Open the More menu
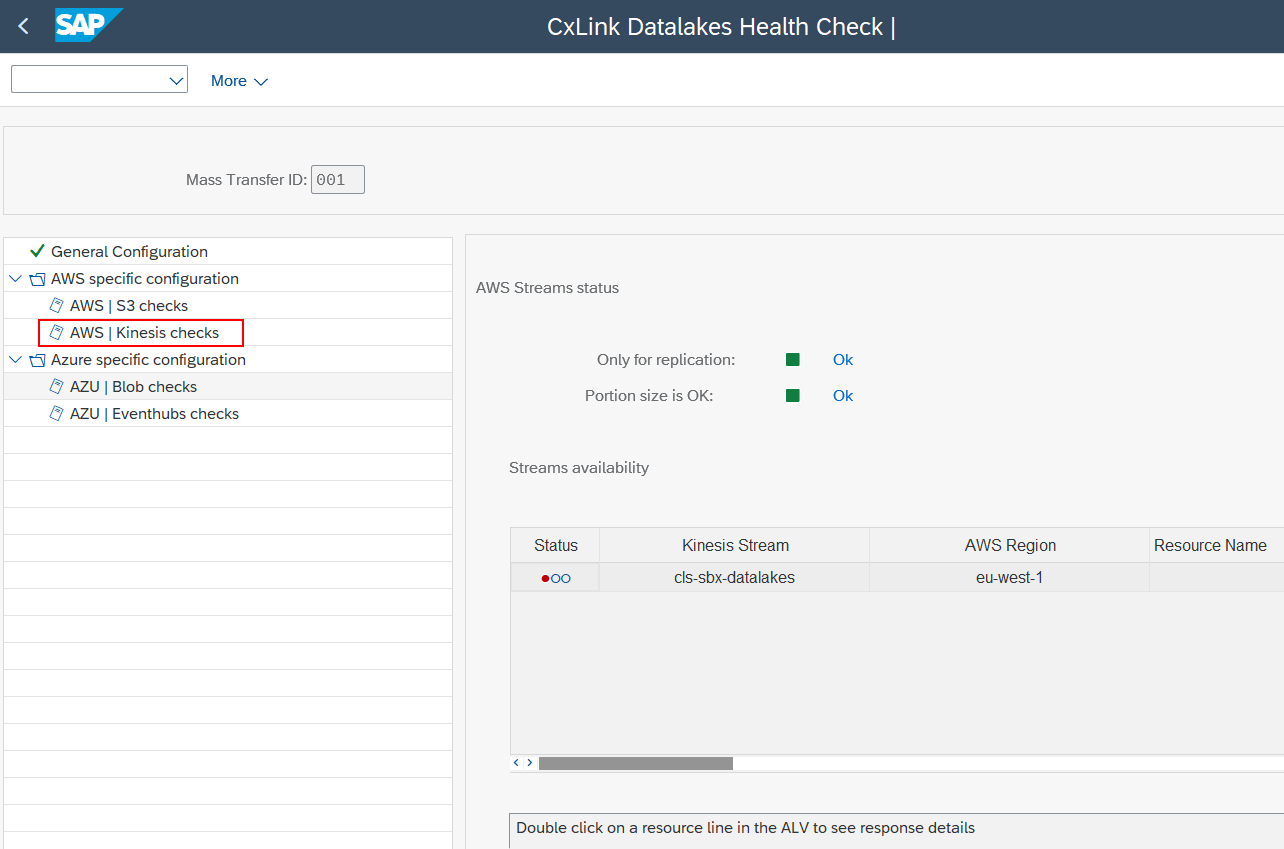 [x=239, y=81]
